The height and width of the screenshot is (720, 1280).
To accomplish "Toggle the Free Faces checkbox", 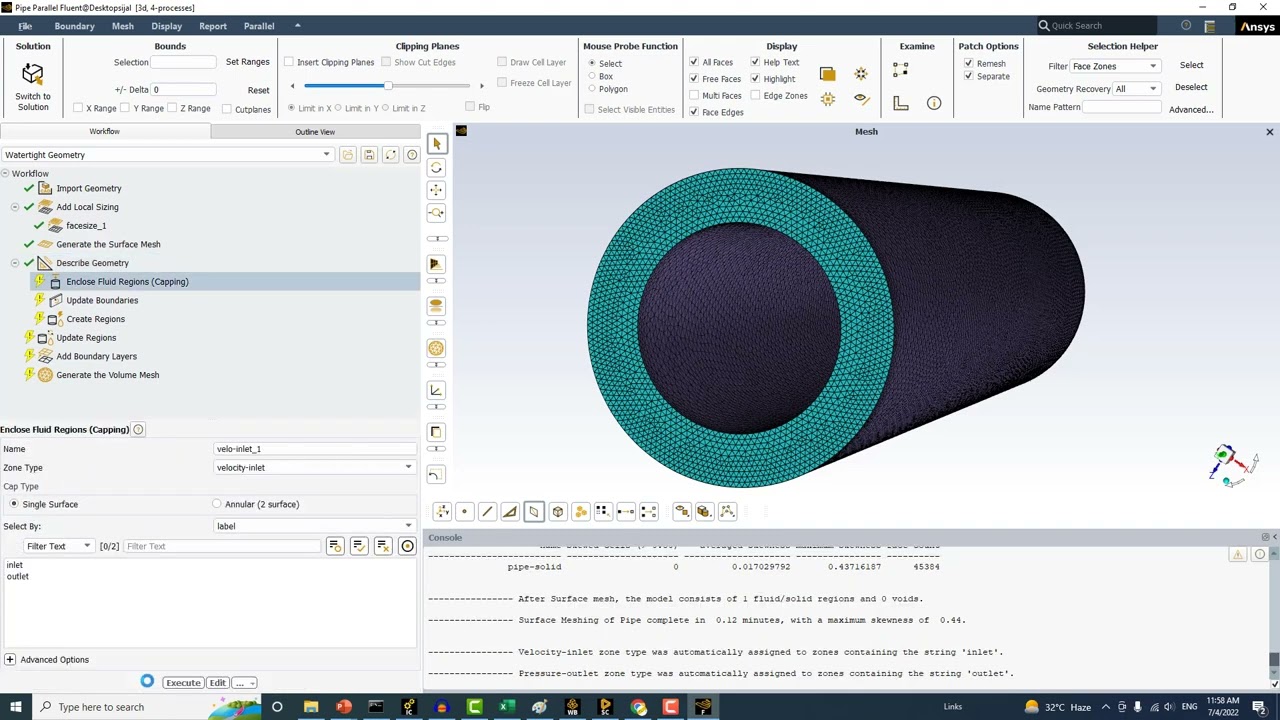I will [x=694, y=79].
